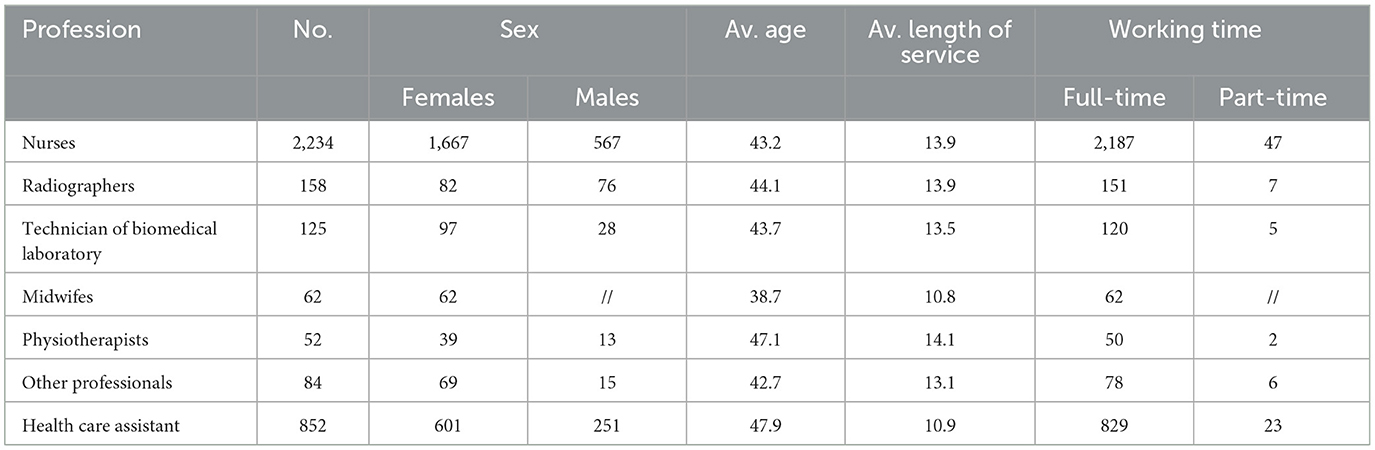Click the Profession column header
Viewport: 1375px width, 450px height.
pos(82,30)
